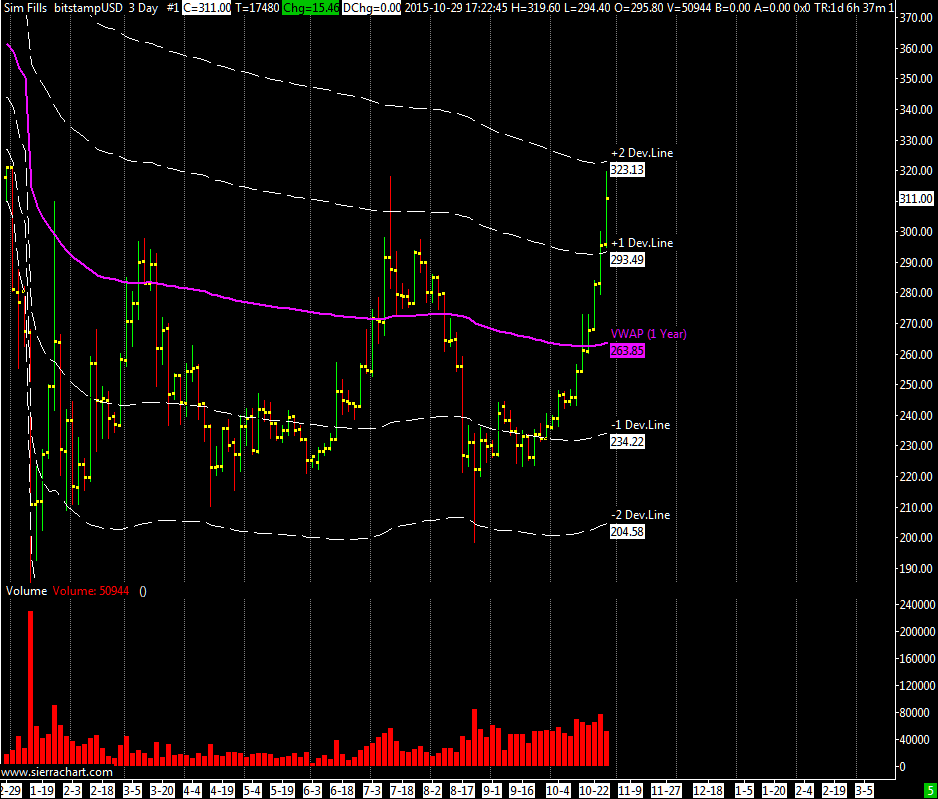
Task: Click the green 5 box at bottom right
Action: click(x=928, y=790)
